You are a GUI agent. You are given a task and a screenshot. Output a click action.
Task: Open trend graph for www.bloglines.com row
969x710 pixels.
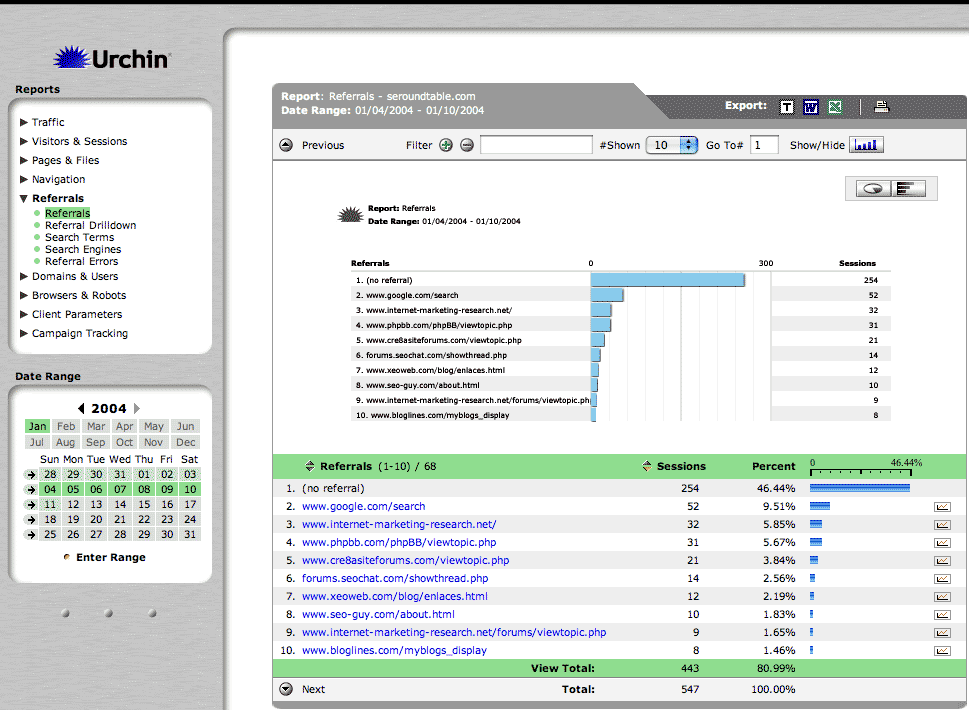(942, 650)
